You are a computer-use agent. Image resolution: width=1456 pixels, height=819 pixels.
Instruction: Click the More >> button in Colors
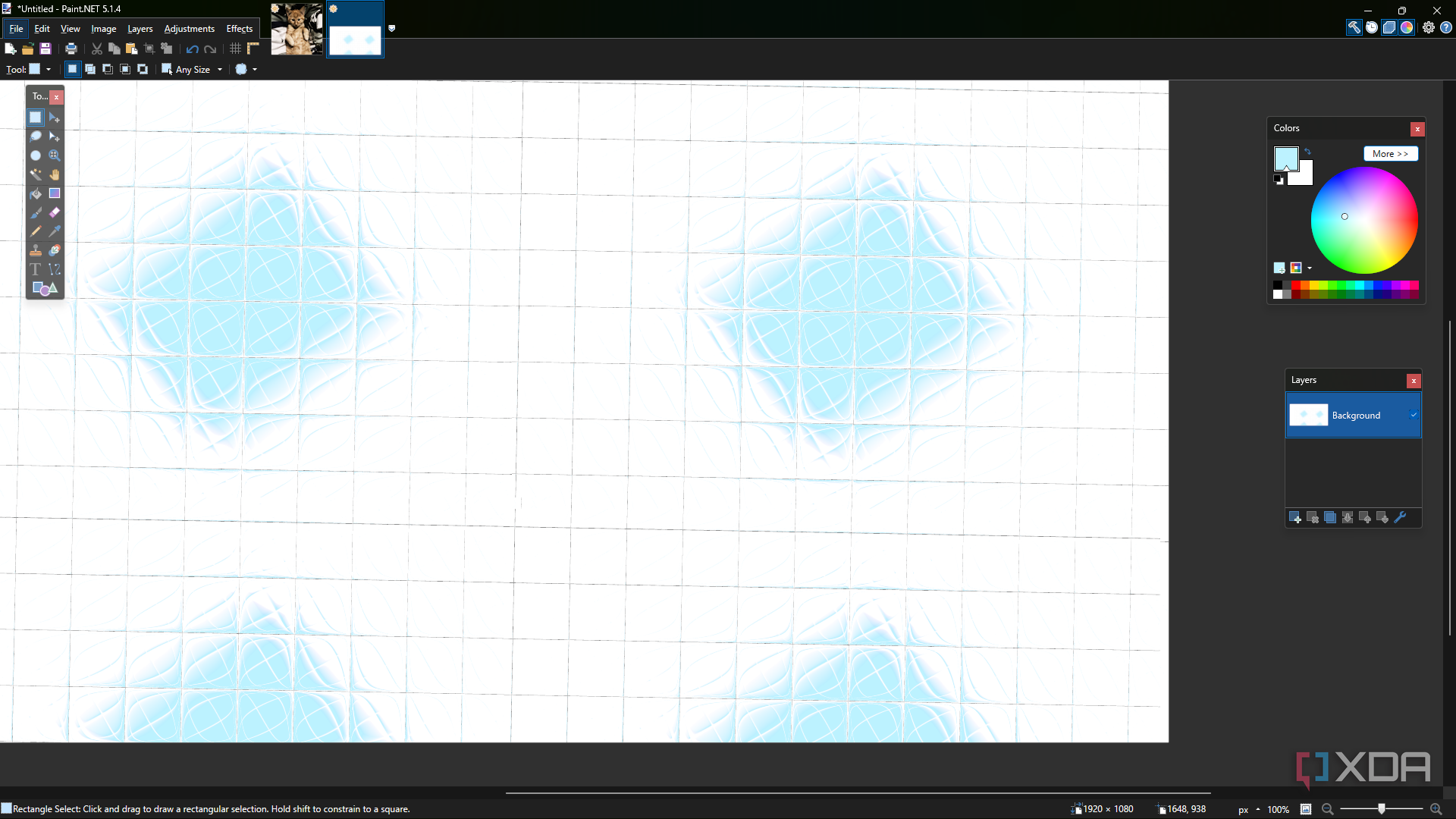click(x=1391, y=153)
